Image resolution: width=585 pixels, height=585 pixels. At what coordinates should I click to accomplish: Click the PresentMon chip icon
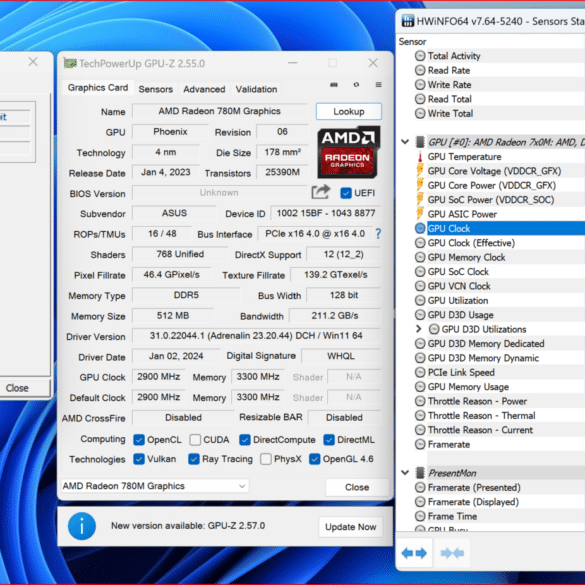(x=420, y=473)
